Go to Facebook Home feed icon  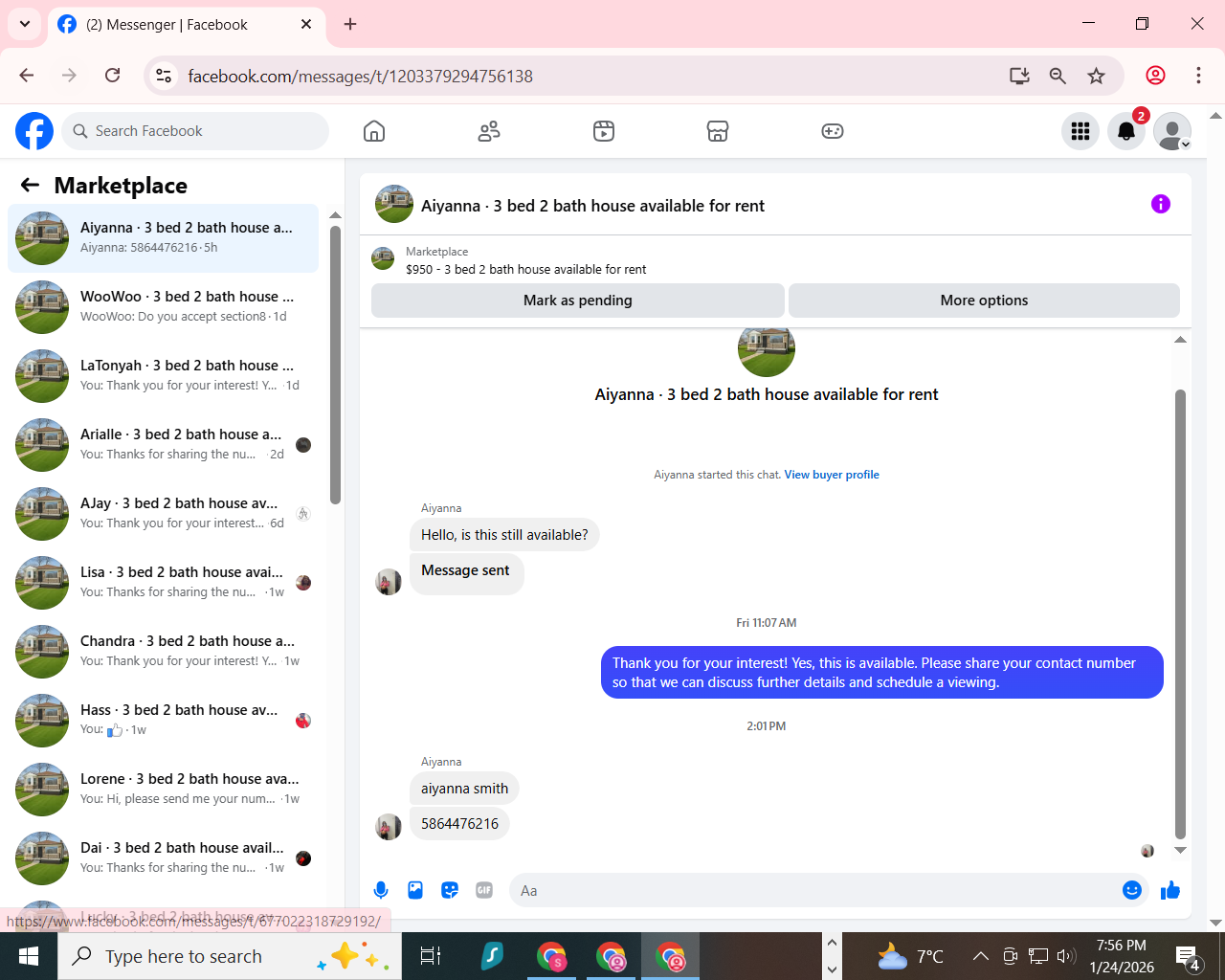tap(374, 131)
